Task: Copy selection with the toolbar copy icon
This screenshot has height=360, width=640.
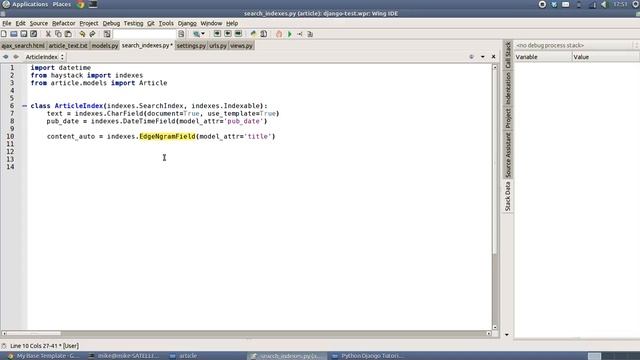Action: [58, 34]
